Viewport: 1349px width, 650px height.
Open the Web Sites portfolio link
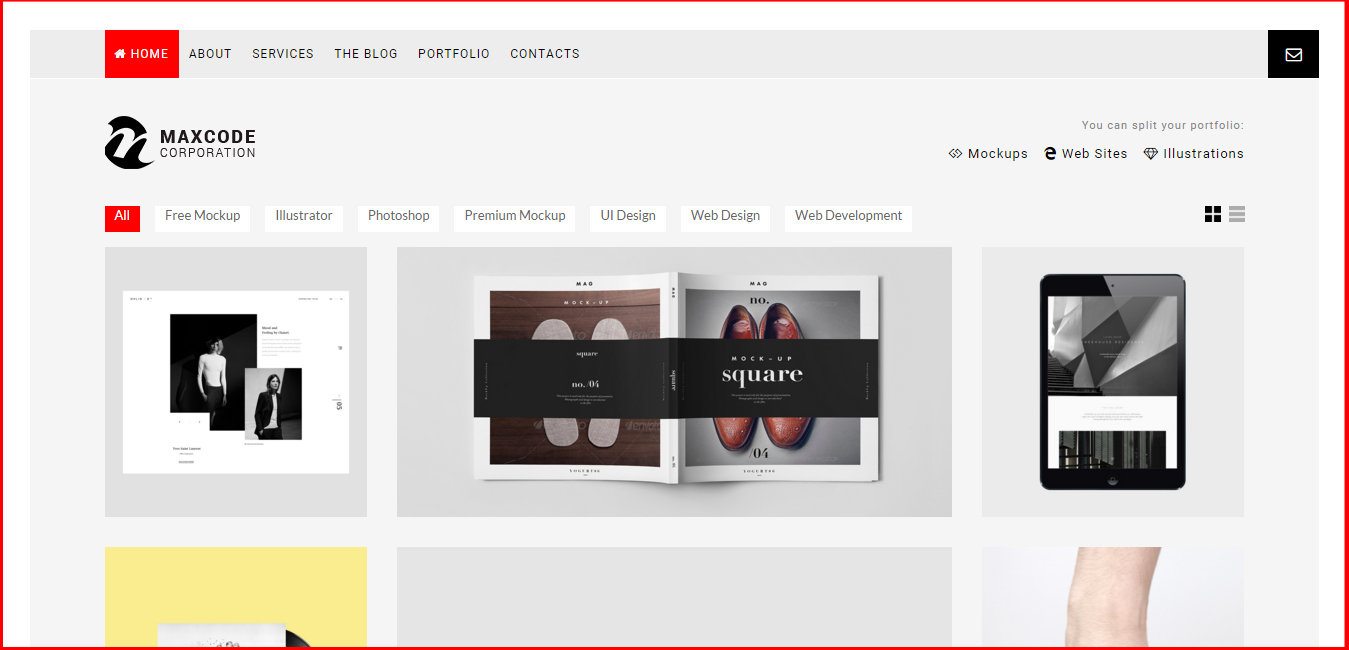[x=1086, y=154]
